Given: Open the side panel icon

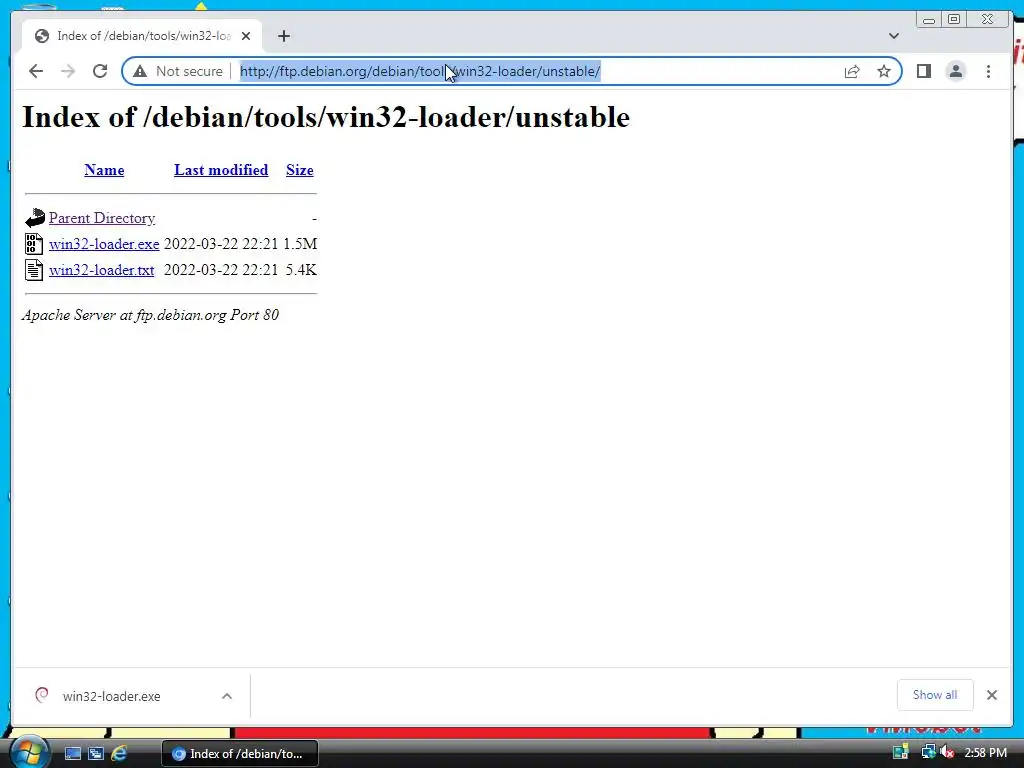Looking at the screenshot, I should [923, 71].
